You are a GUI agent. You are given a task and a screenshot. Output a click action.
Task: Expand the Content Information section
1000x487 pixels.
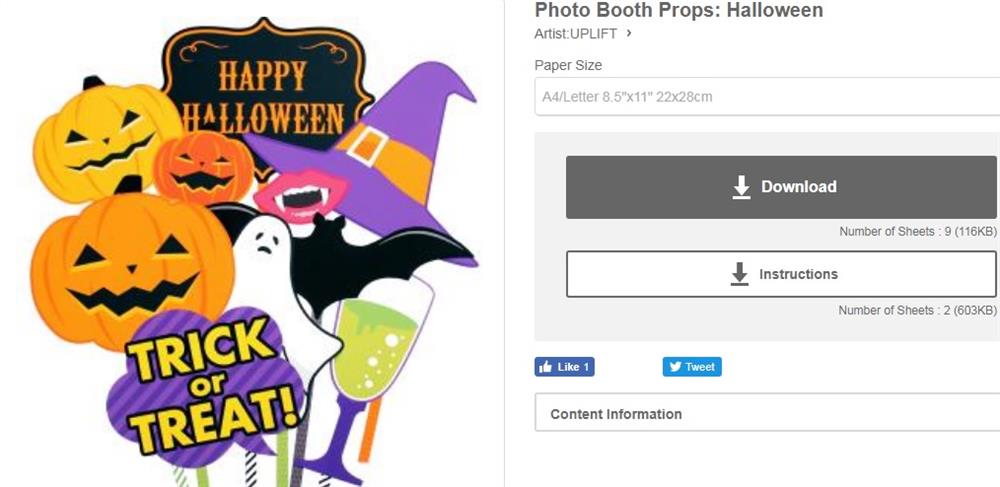coord(766,414)
